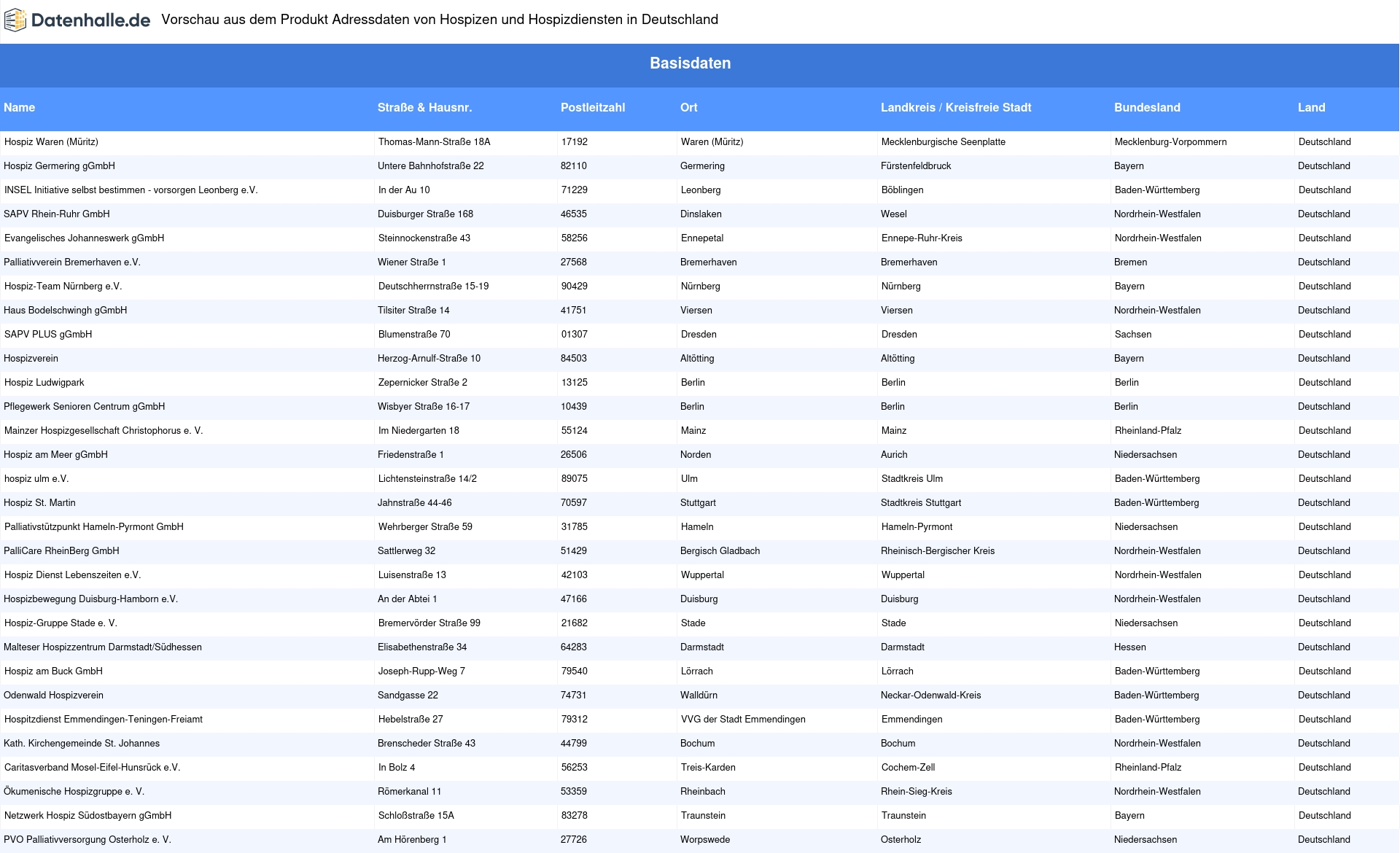Viewport: 1400px width, 853px height.
Task: Click the Datenhalle.de logo icon
Action: pos(15,20)
